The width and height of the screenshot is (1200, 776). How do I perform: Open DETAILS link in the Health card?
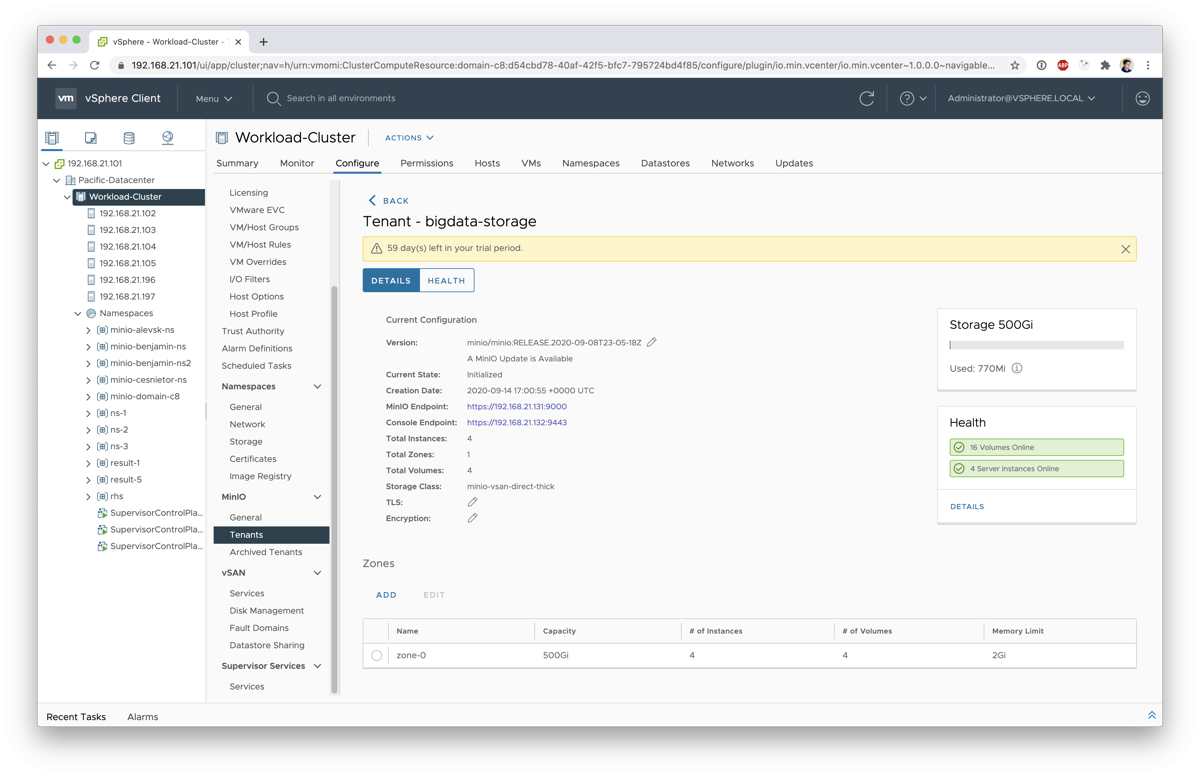point(967,507)
